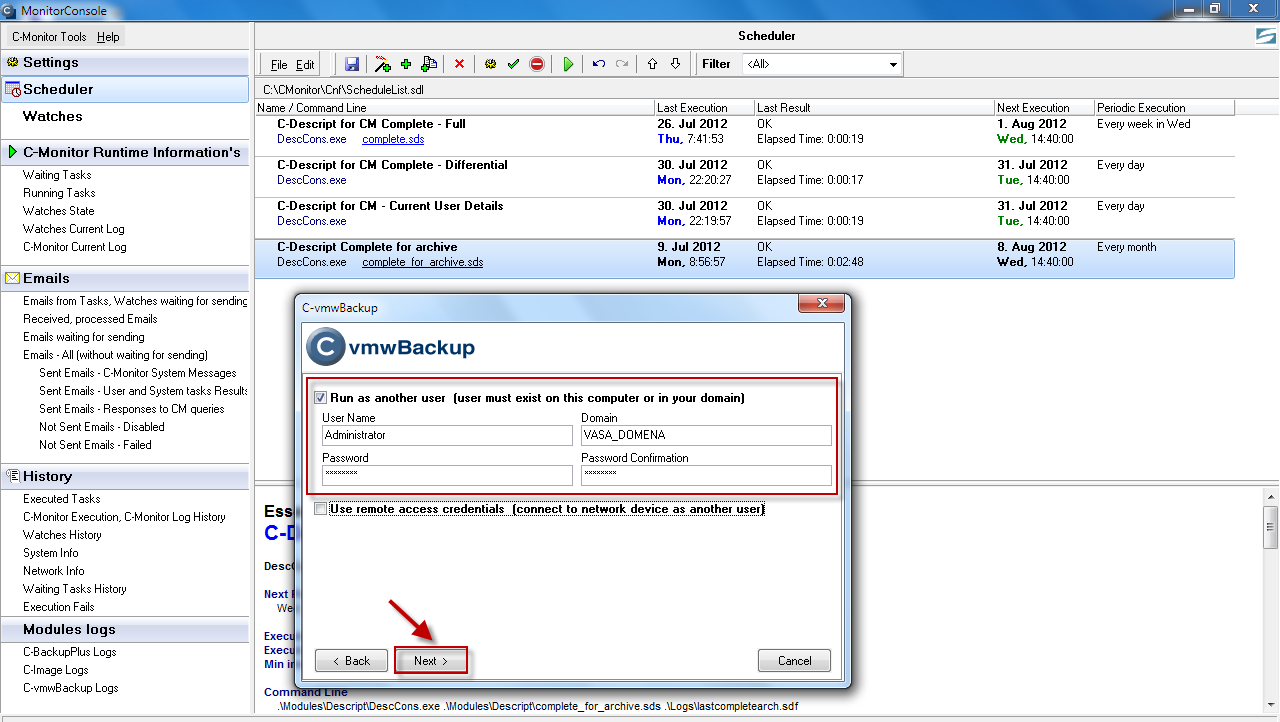Click the move task up arrow icon
The width and height of the screenshot is (1280, 722).
(653, 64)
